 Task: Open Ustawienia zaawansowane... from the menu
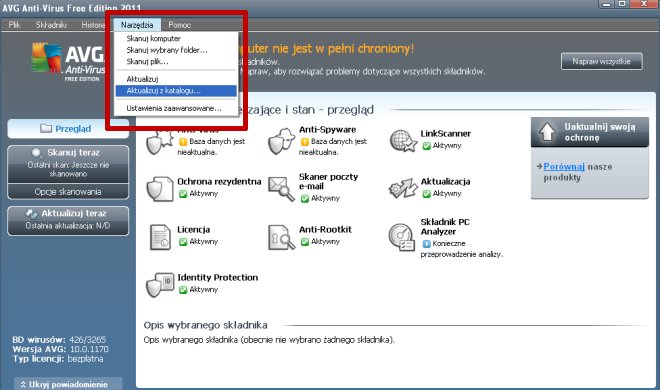coord(176,108)
